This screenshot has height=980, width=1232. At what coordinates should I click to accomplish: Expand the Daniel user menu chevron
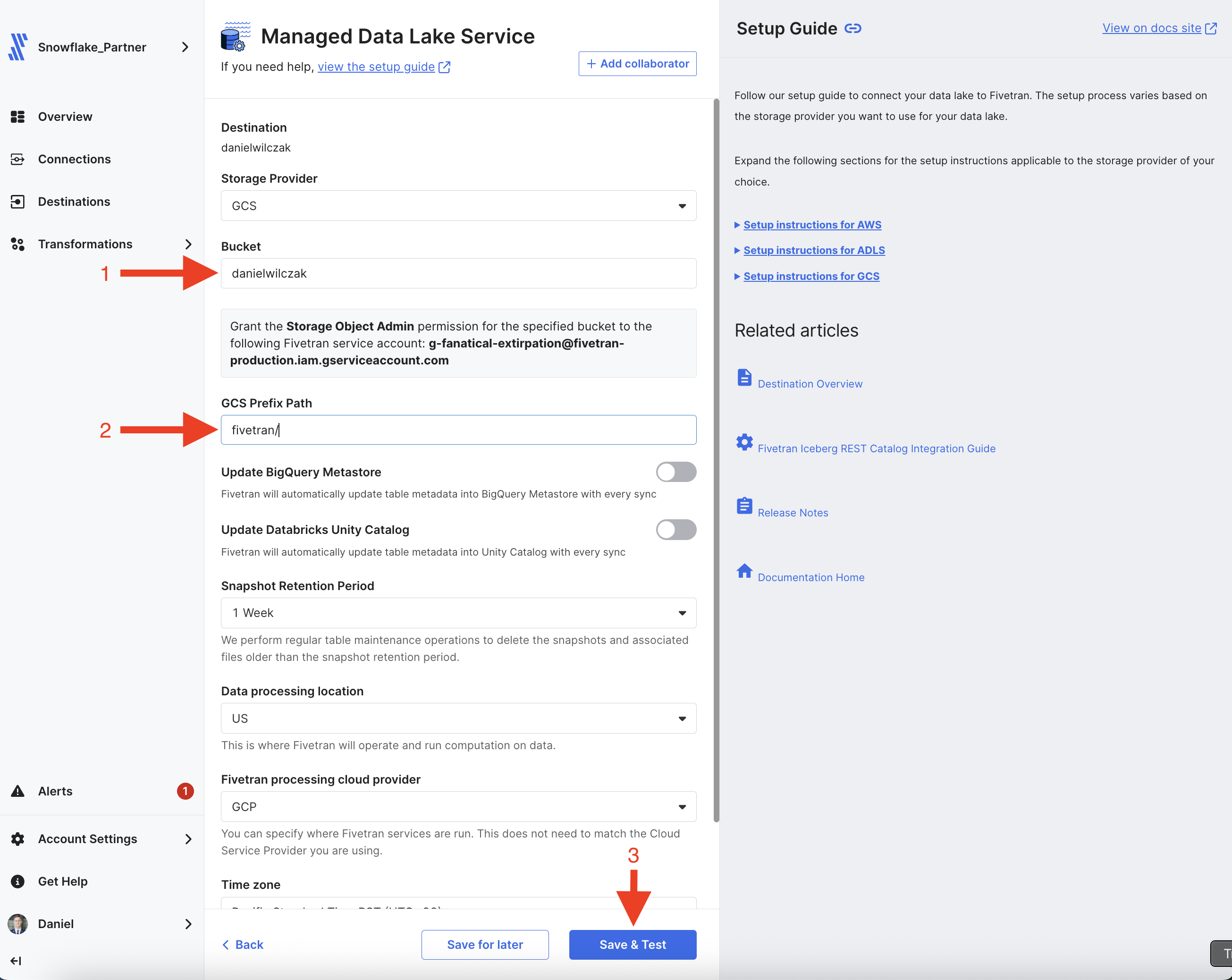(x=188, y=923)
